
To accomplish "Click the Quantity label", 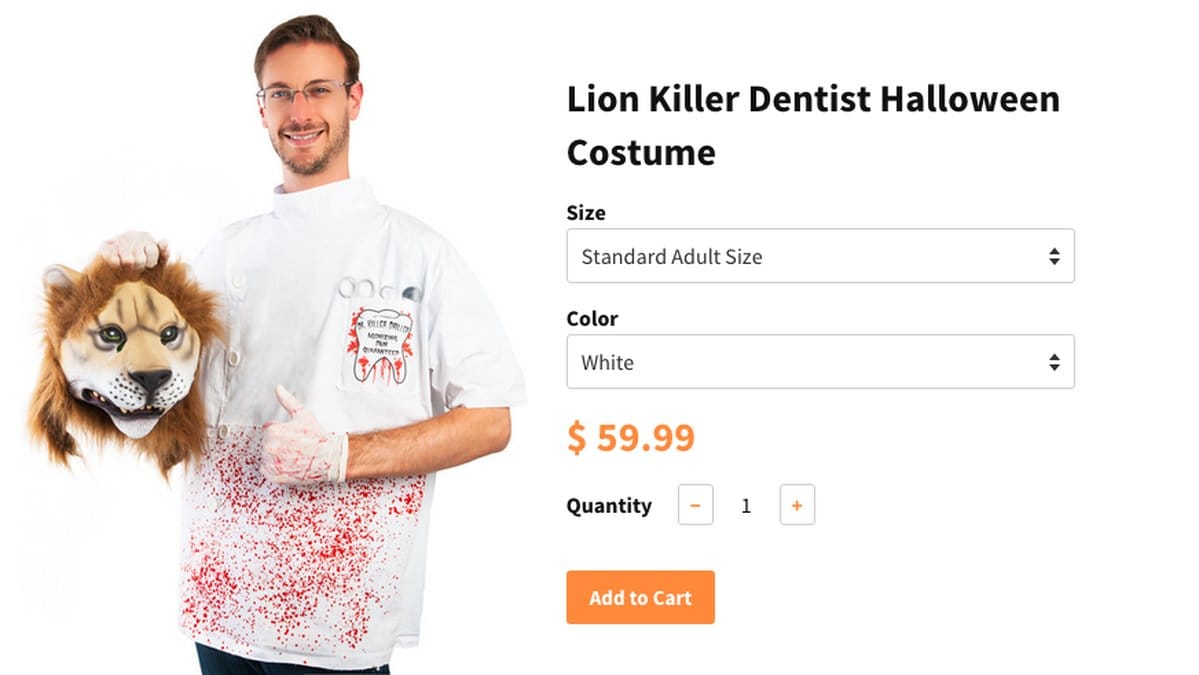I will 609,505.
